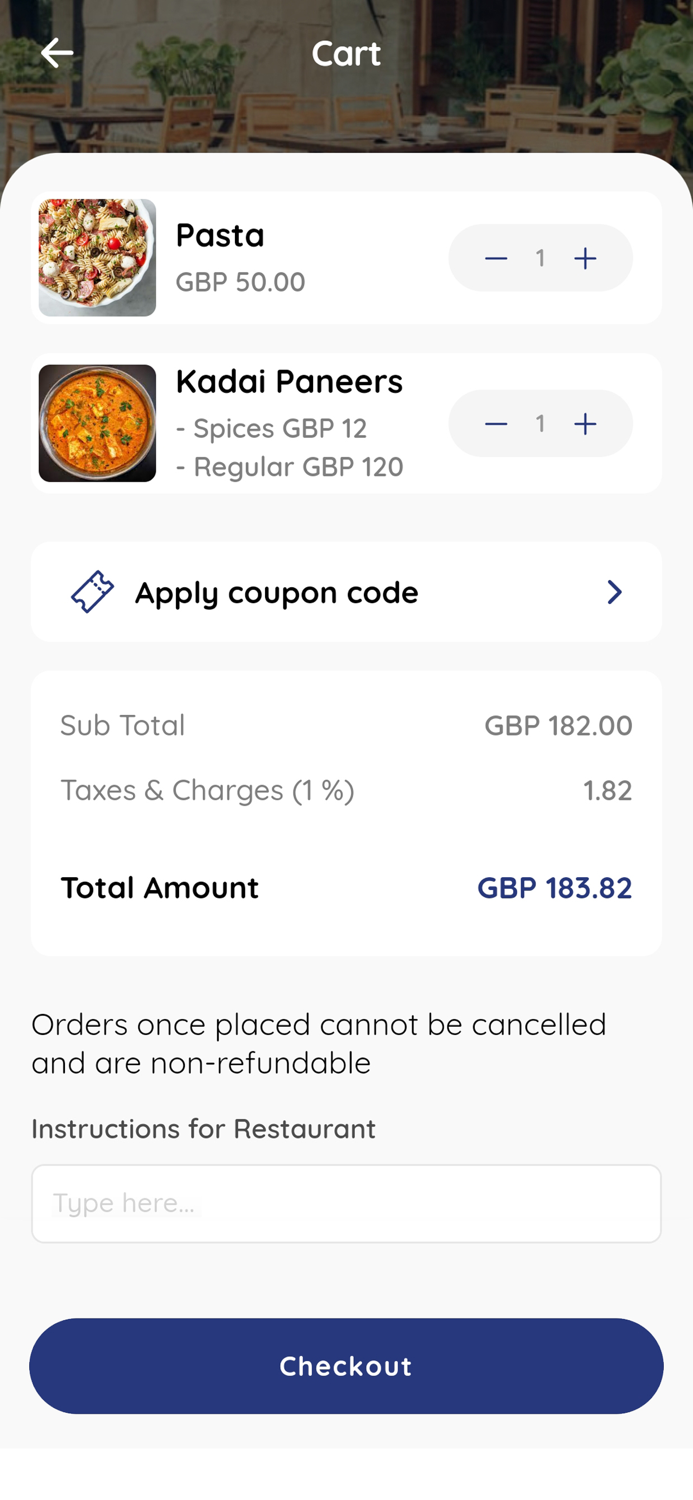Click the coupon ticket icon
Screen dimensions: 693x1500
[91, 591]
